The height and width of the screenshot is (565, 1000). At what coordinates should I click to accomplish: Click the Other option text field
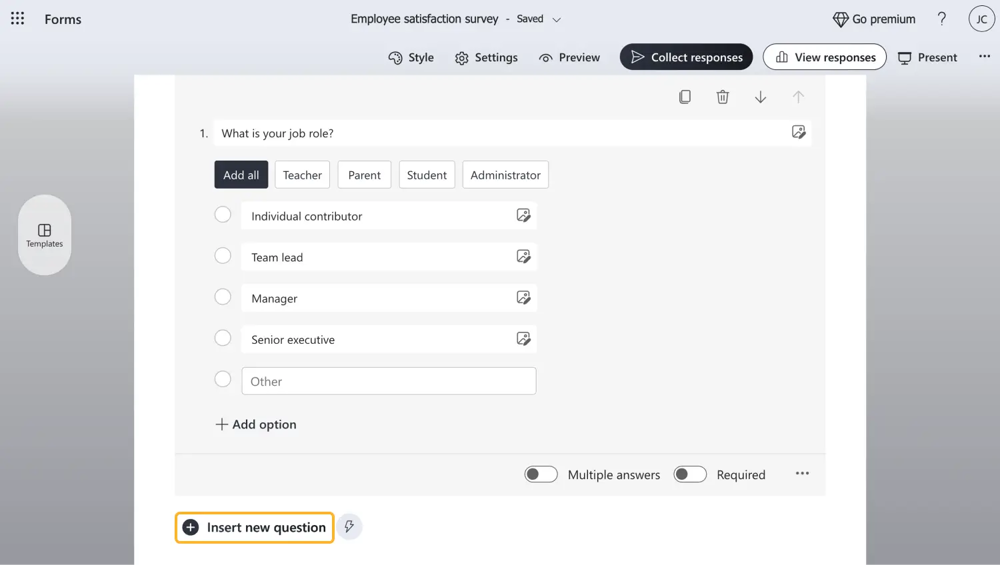(x=388, y=381)
